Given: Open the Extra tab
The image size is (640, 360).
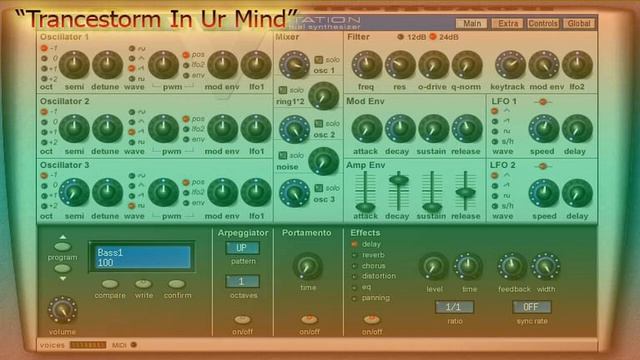Looking at the screenshot, I should [x=507, y=23].
